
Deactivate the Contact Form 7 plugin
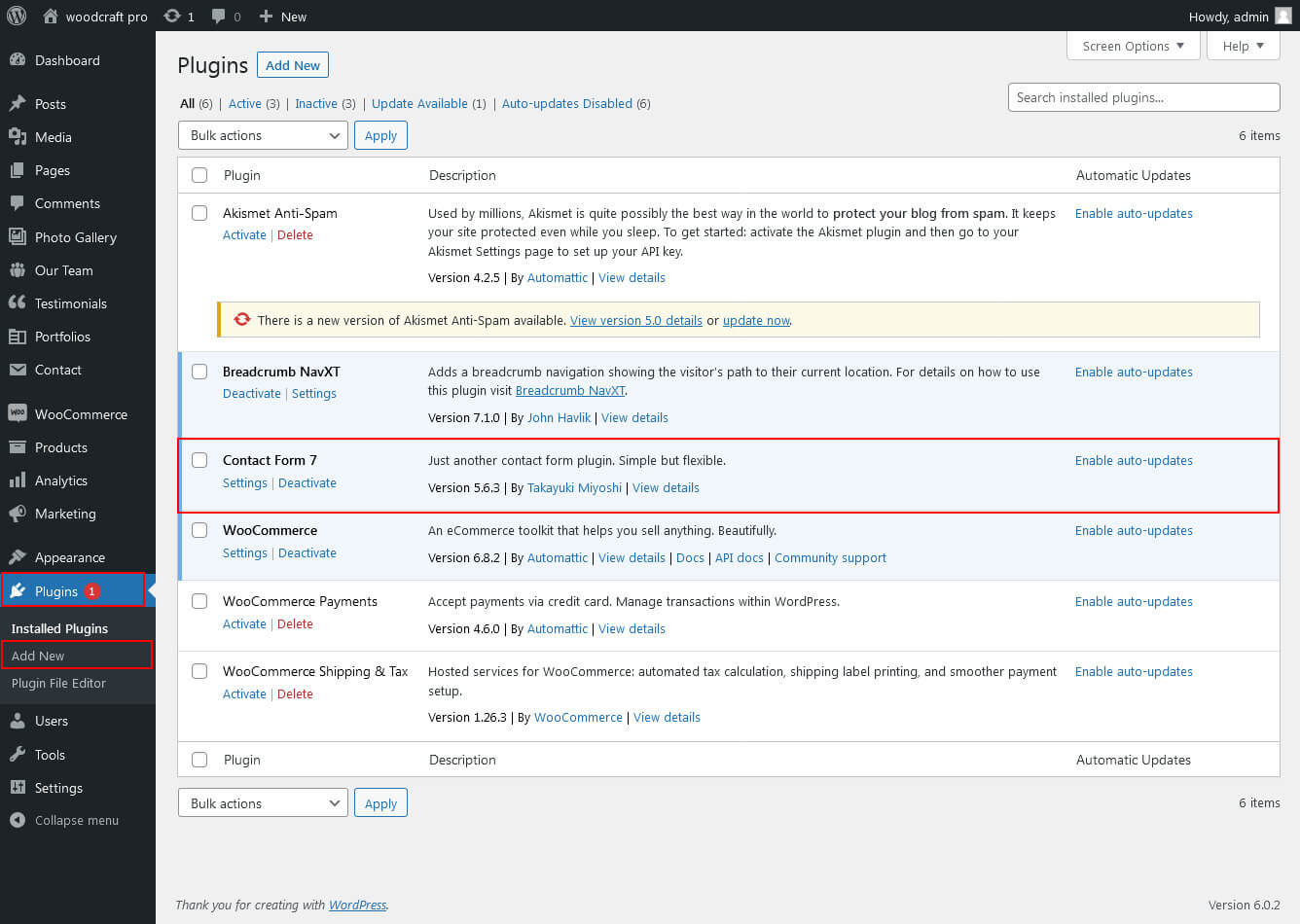click(307, 482)
